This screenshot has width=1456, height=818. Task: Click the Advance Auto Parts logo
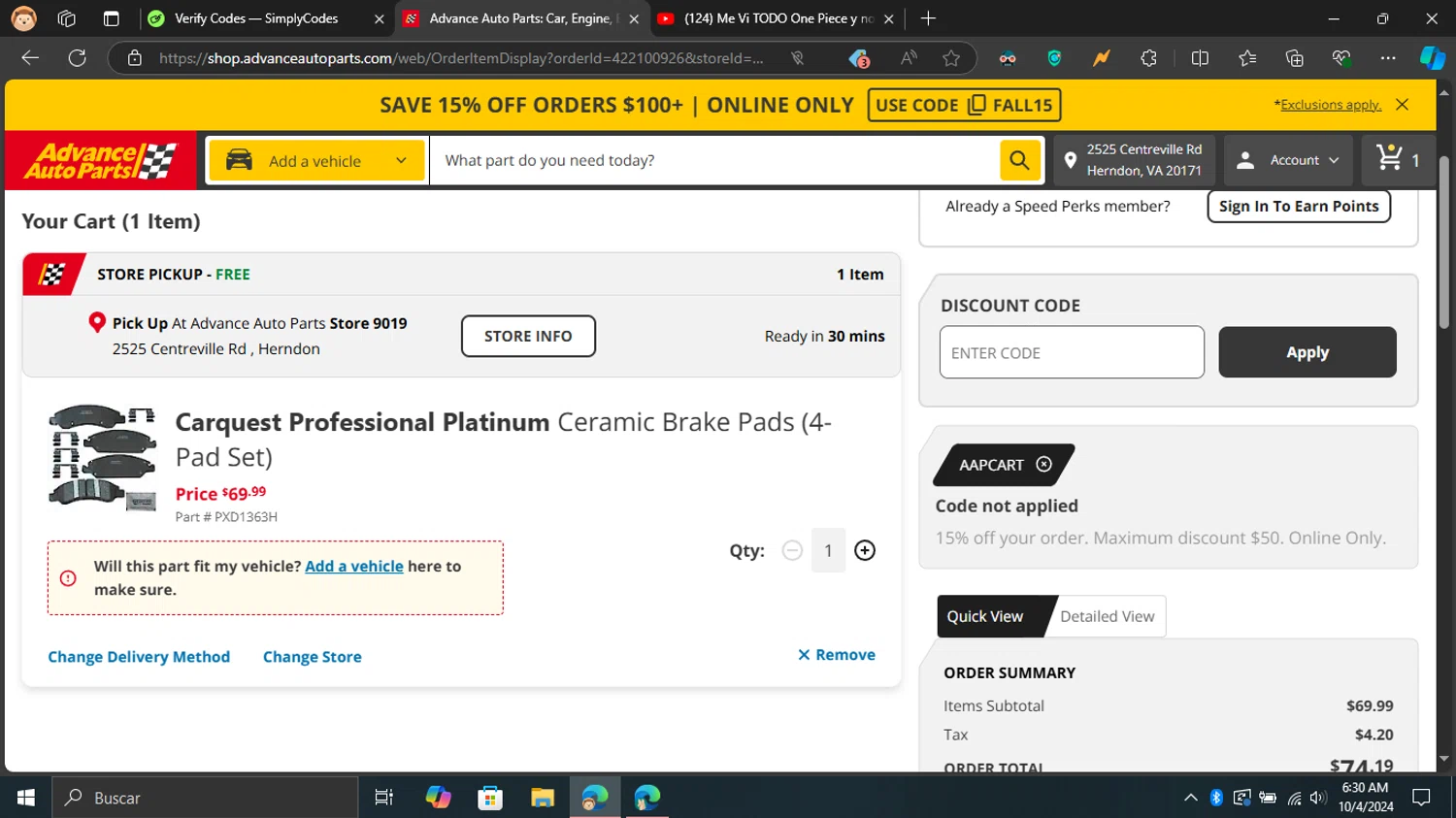101,160
